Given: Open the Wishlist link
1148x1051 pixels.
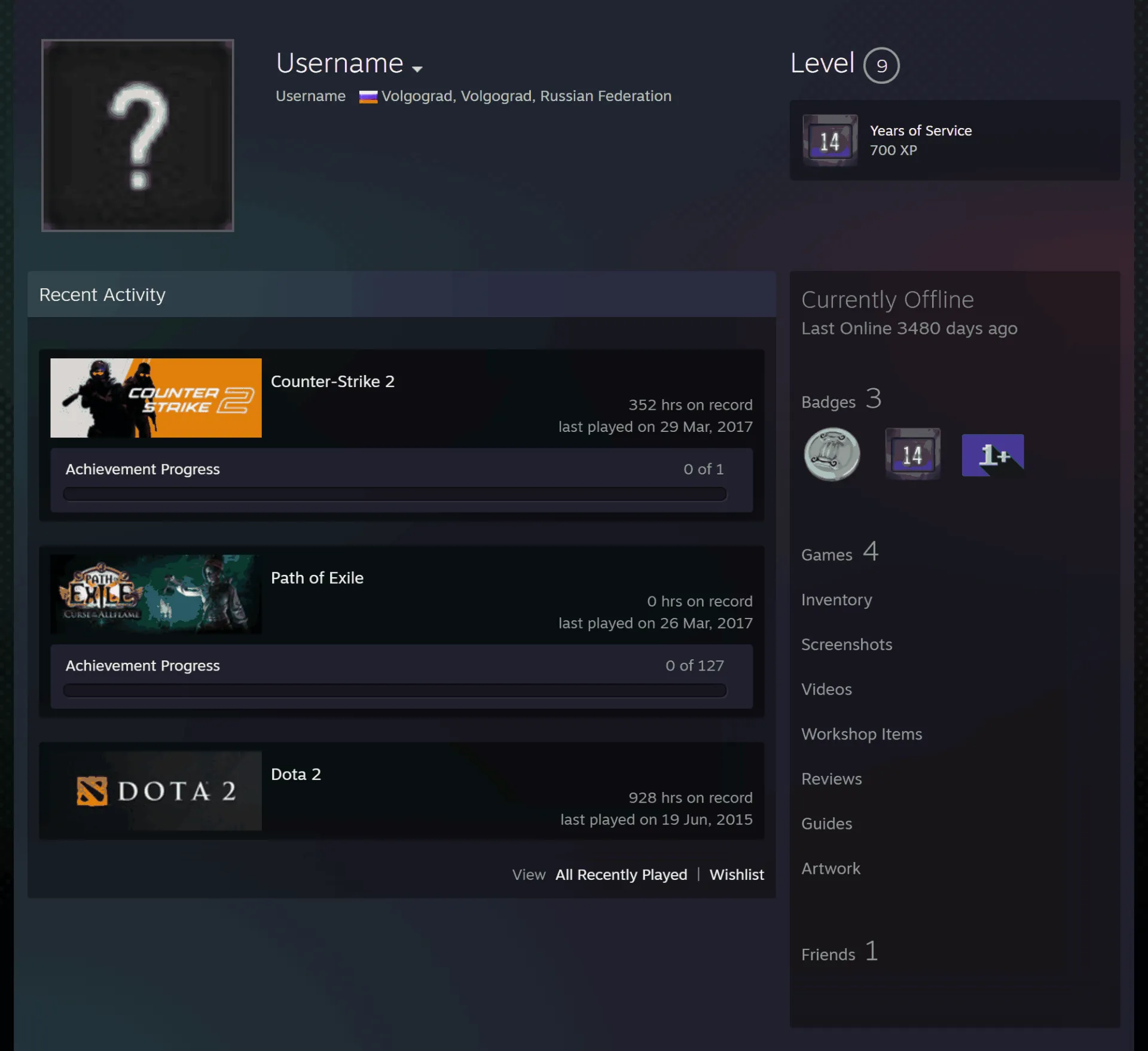Looking at the screenshot, I should [737, 875].
